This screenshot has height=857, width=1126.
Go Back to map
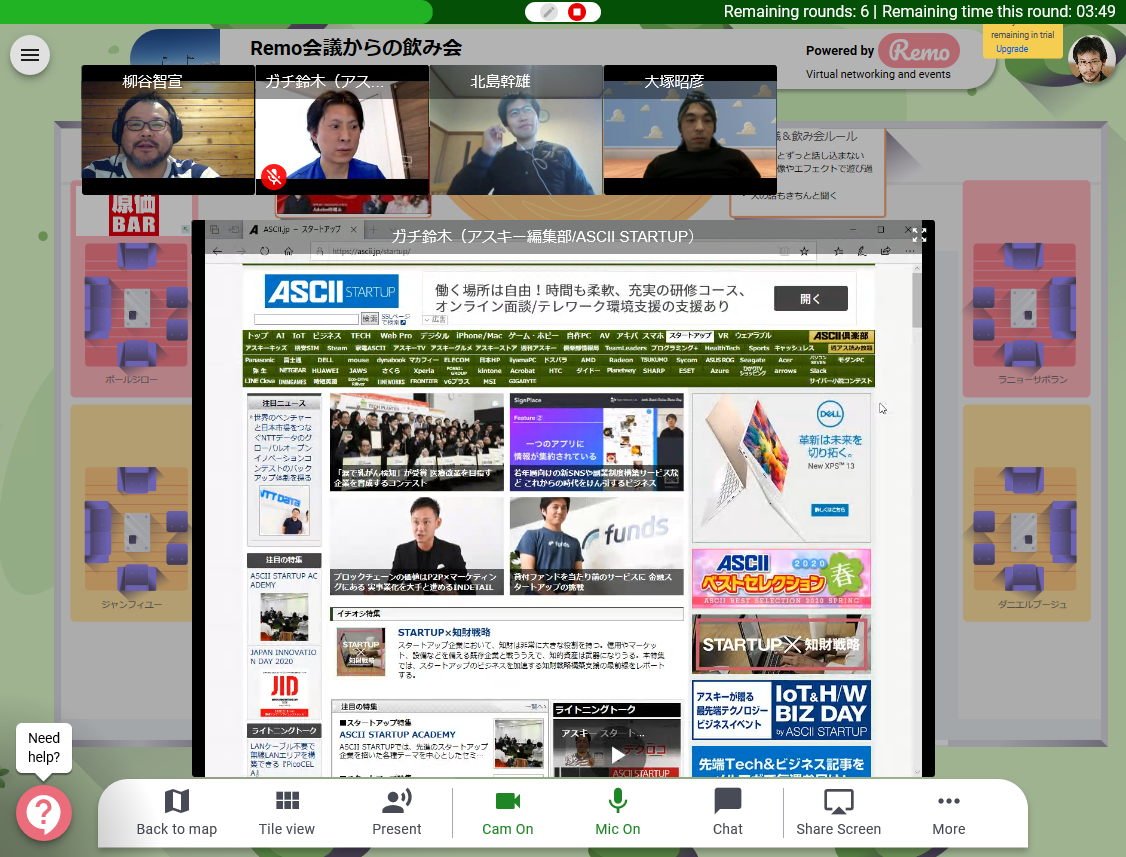[x=177, y=813]
